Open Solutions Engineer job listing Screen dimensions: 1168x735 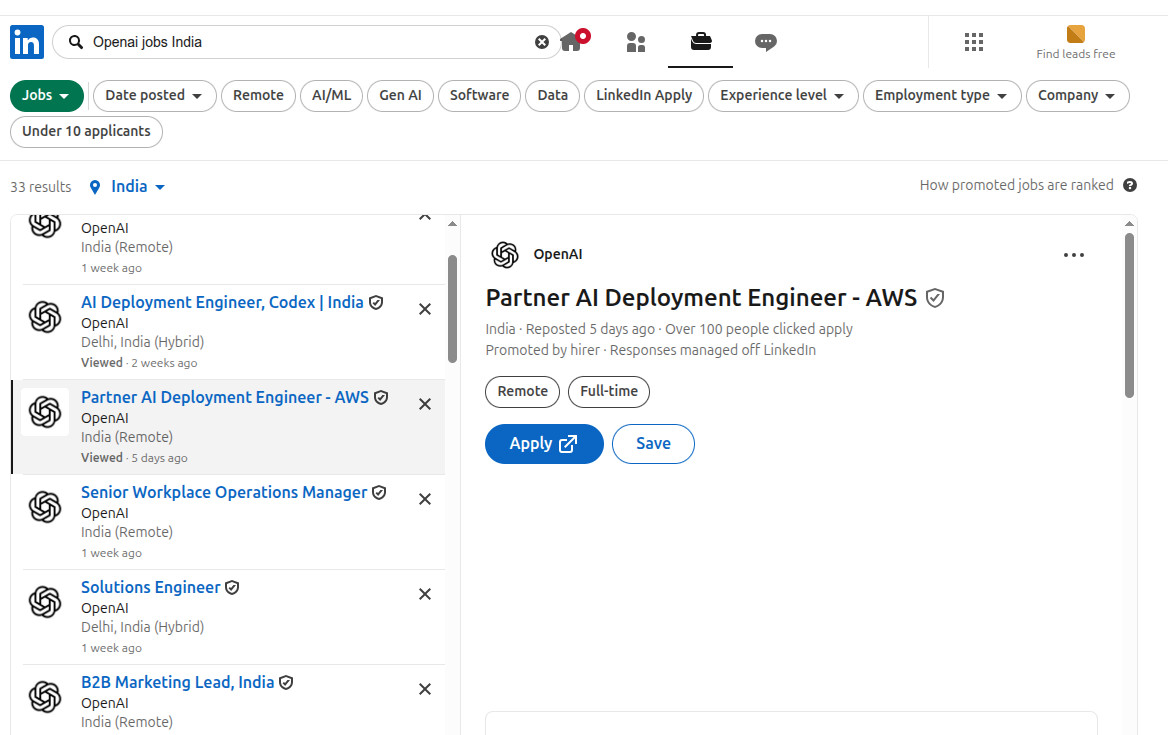coord(150,588)
